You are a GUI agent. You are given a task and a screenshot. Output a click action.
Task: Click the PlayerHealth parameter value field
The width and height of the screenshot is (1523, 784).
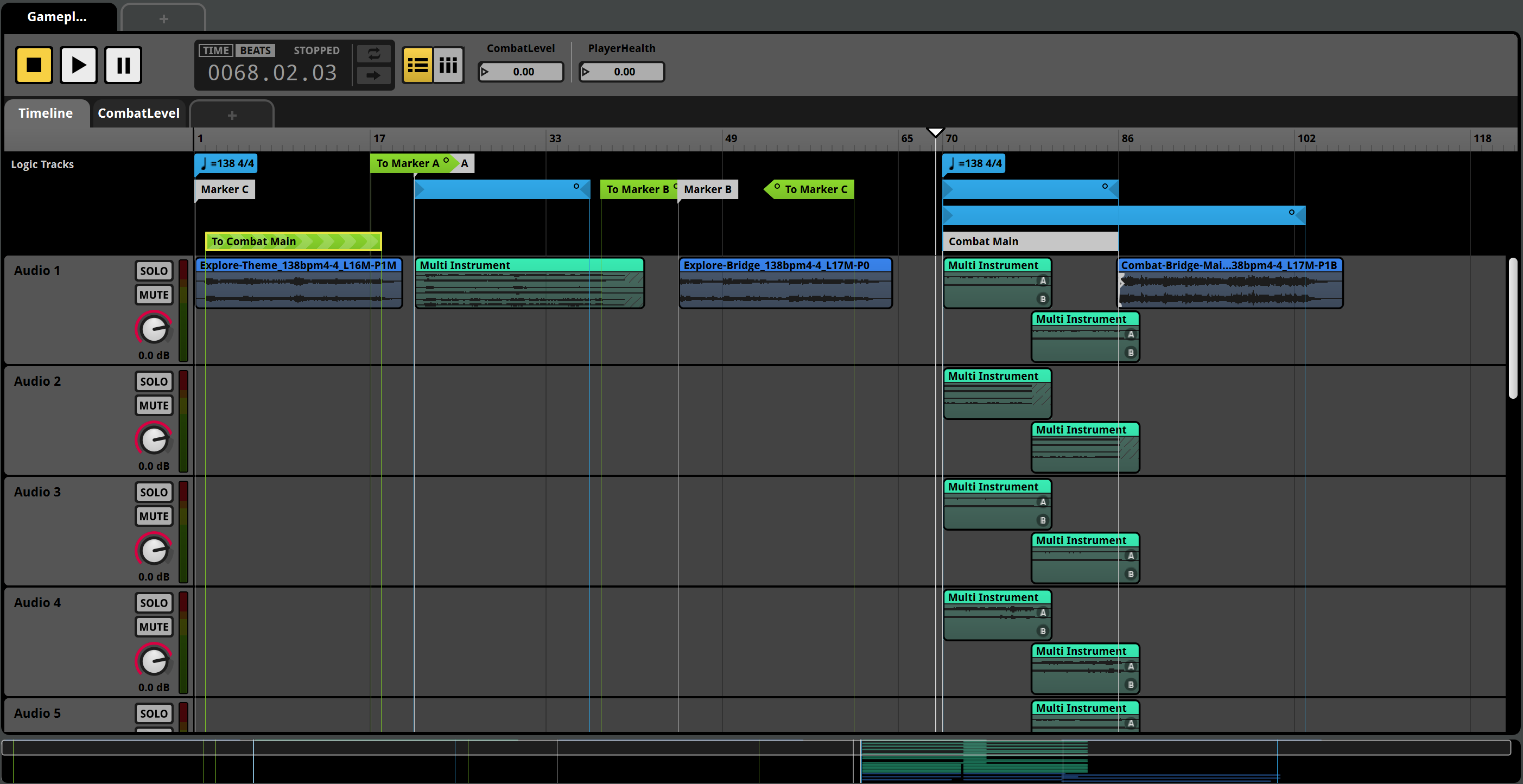(621, 72)
